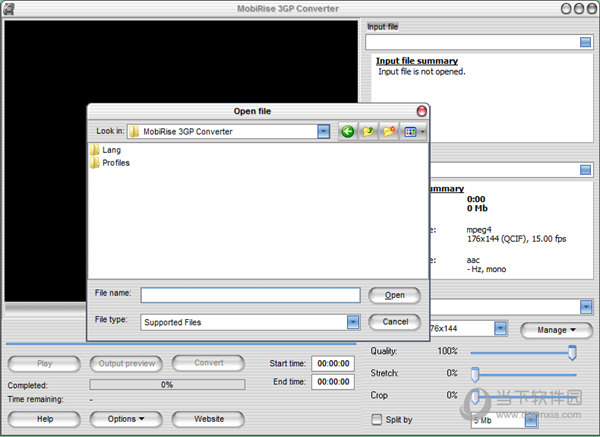Screen dimensions: 600x437
Task: Create a new folder icon
Action: [x=389, y=132]
